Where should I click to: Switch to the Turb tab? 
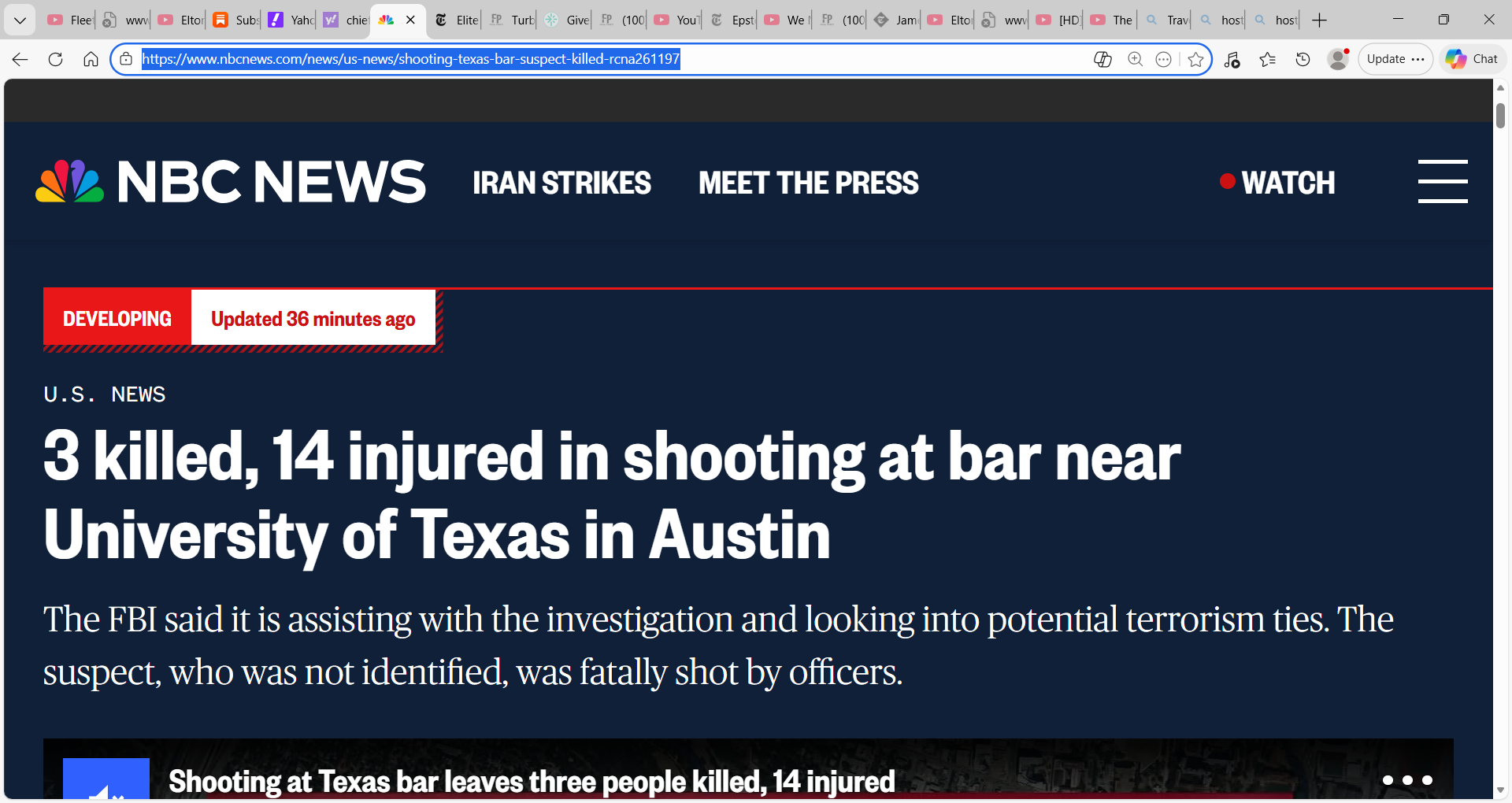(x=512, y=20)
